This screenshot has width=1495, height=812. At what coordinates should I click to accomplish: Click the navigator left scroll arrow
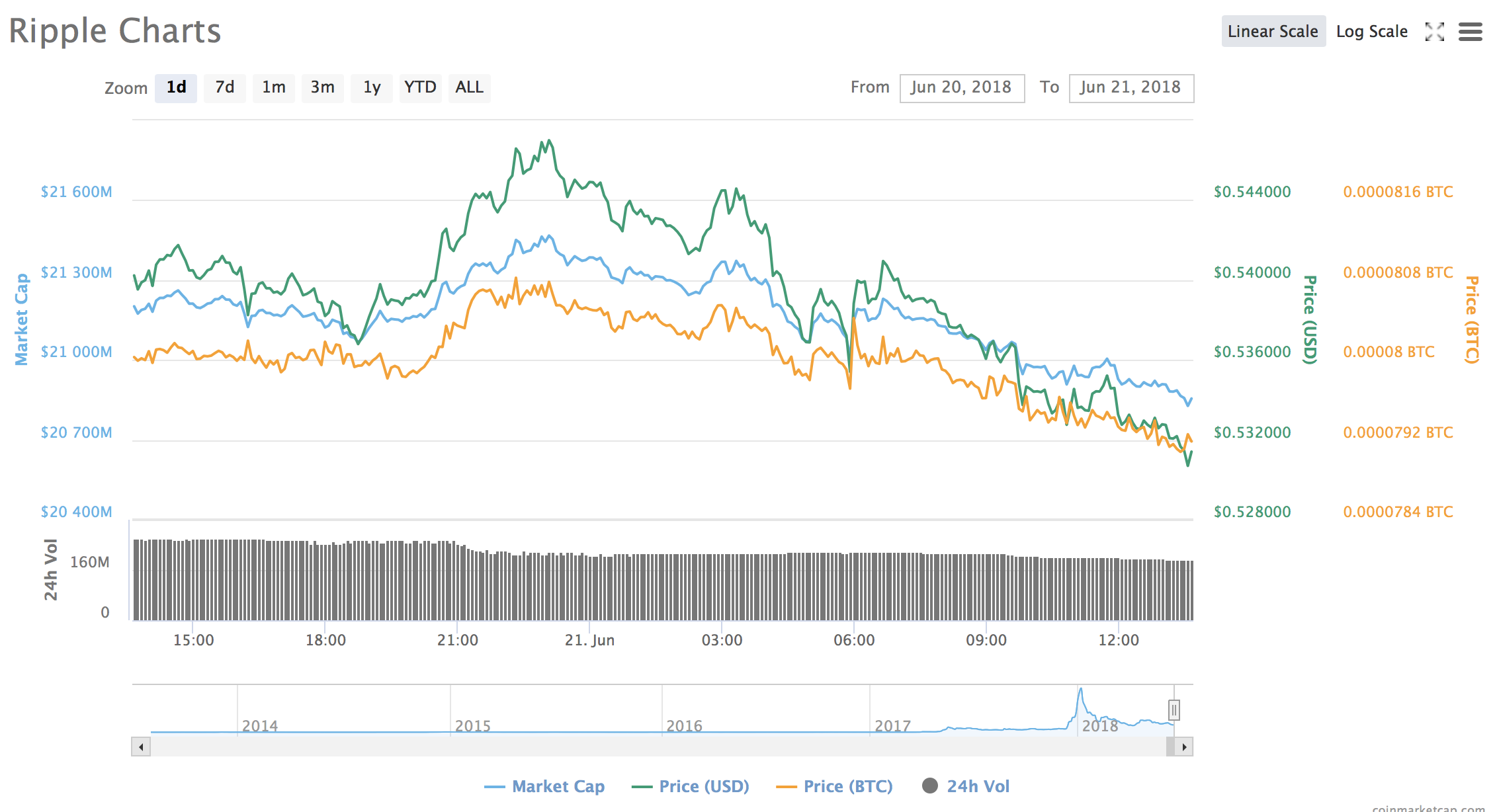(141, 747)
